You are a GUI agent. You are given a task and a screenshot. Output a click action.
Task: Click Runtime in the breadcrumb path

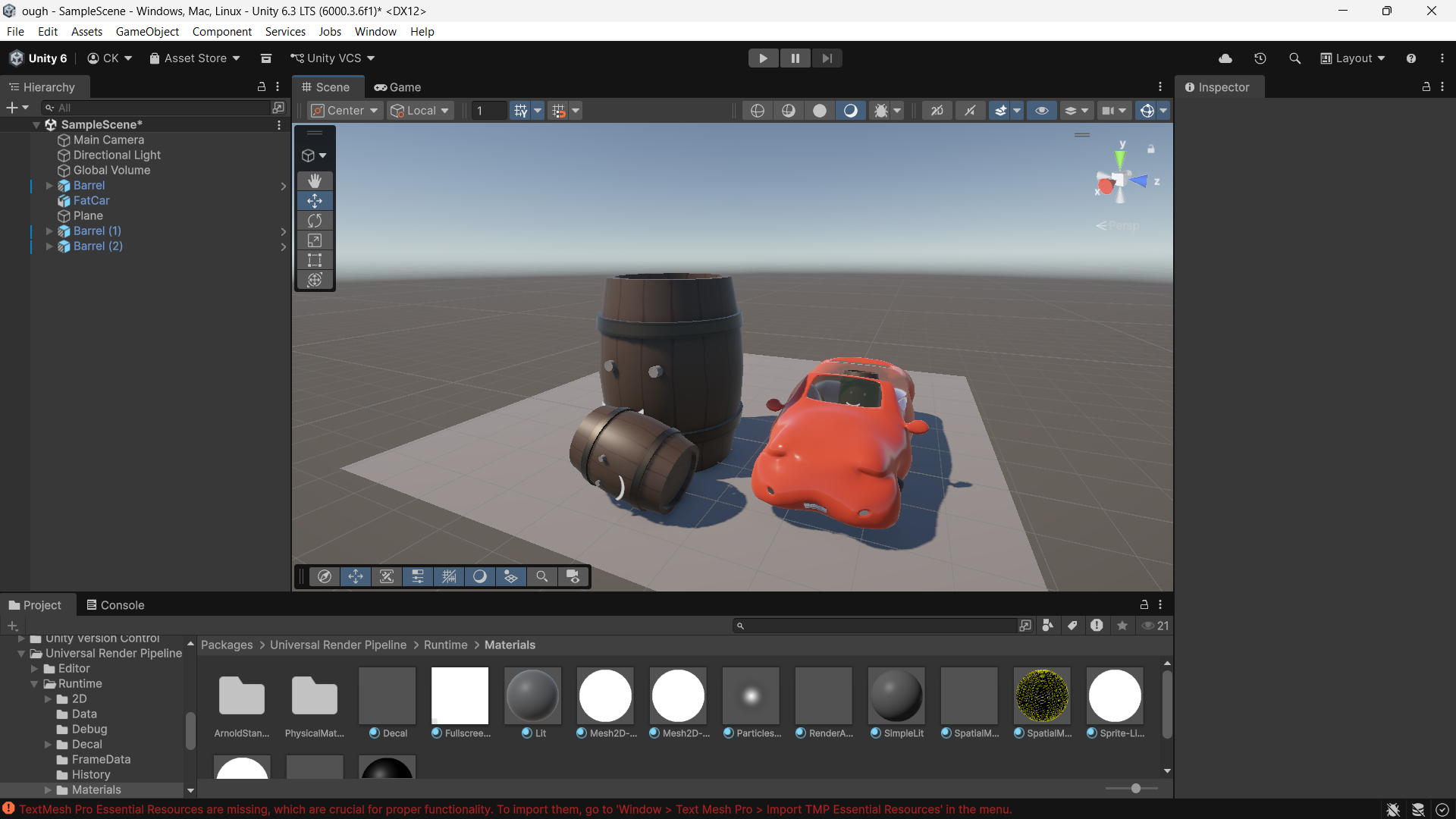445,645
